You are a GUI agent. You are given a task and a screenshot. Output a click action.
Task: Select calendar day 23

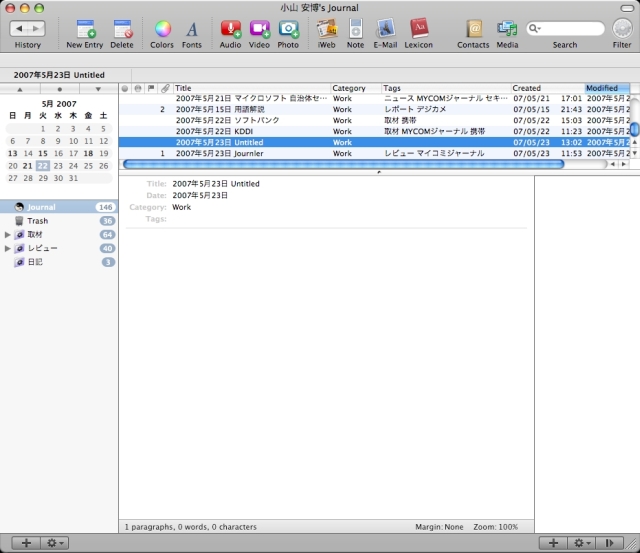[58, 166]
